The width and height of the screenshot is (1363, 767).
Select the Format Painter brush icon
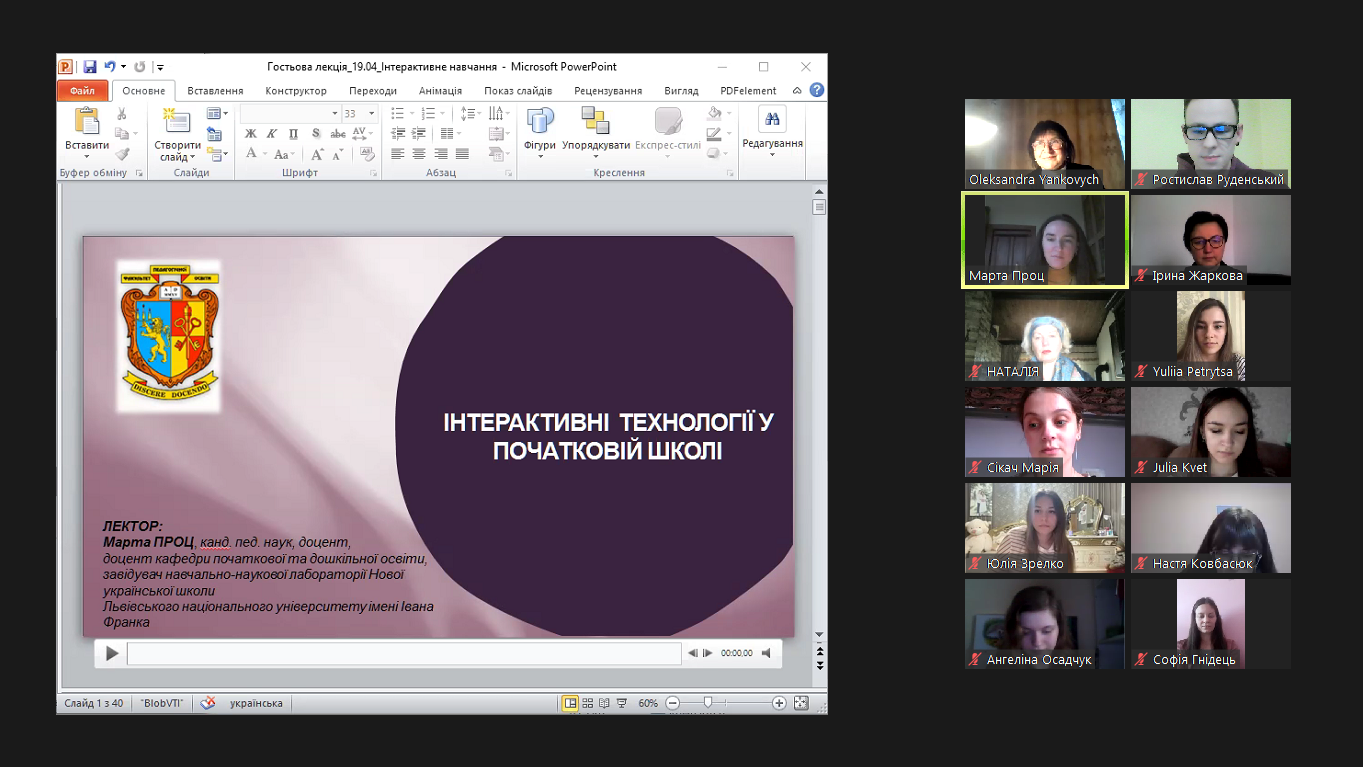pyautogui.click(x=122, y=154)
